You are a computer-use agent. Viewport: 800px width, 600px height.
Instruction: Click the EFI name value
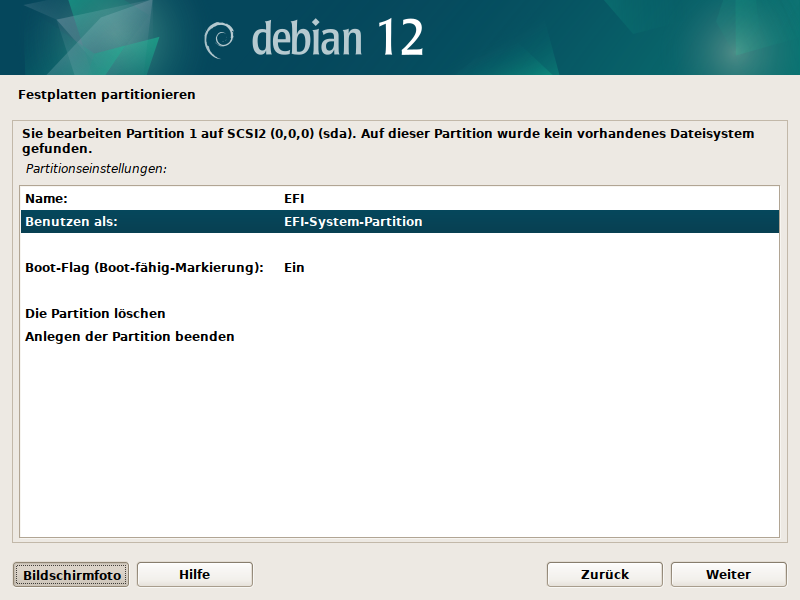coord(294,199)
